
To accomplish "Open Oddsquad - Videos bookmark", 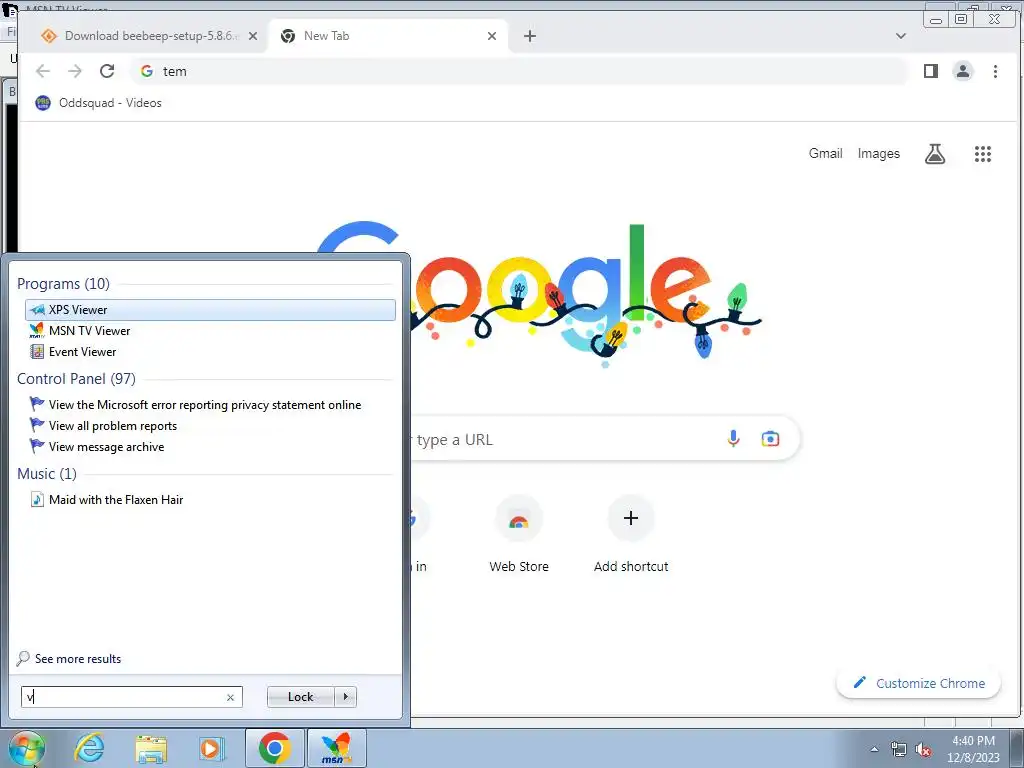I will [98, 103].
